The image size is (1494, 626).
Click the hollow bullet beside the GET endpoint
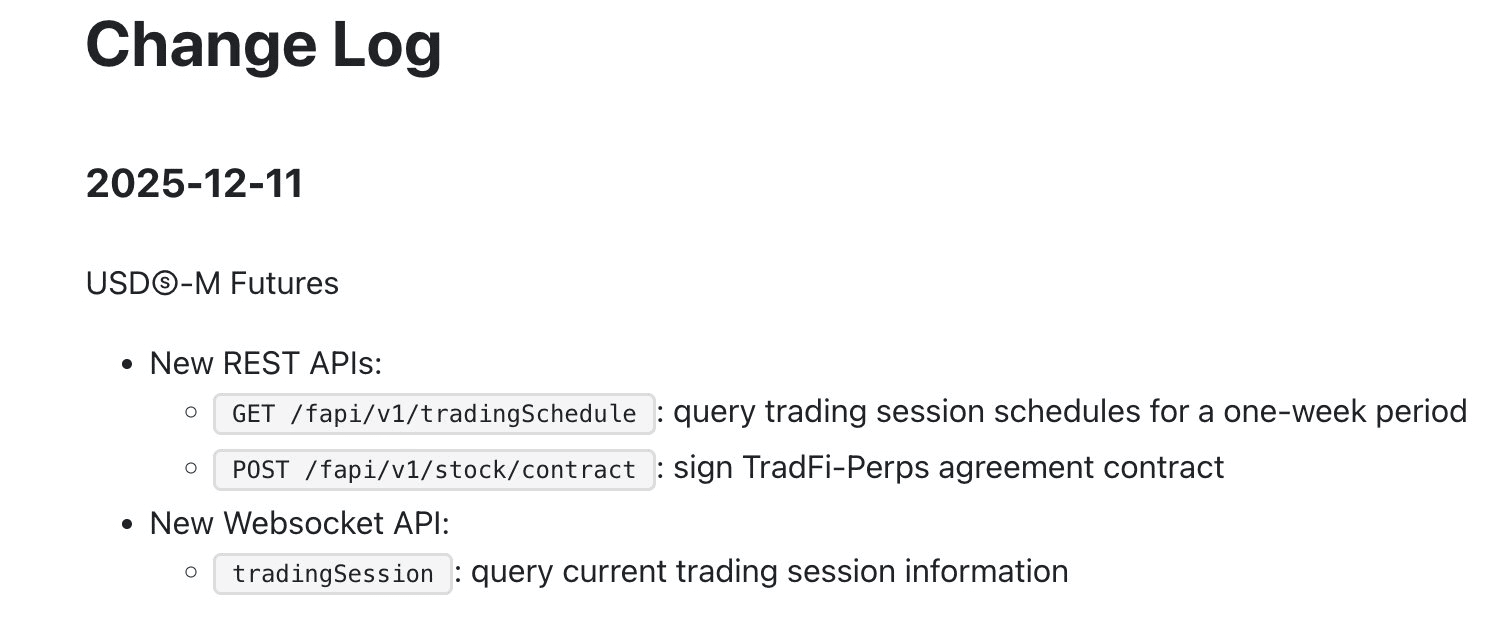click(x=191, y=412)
